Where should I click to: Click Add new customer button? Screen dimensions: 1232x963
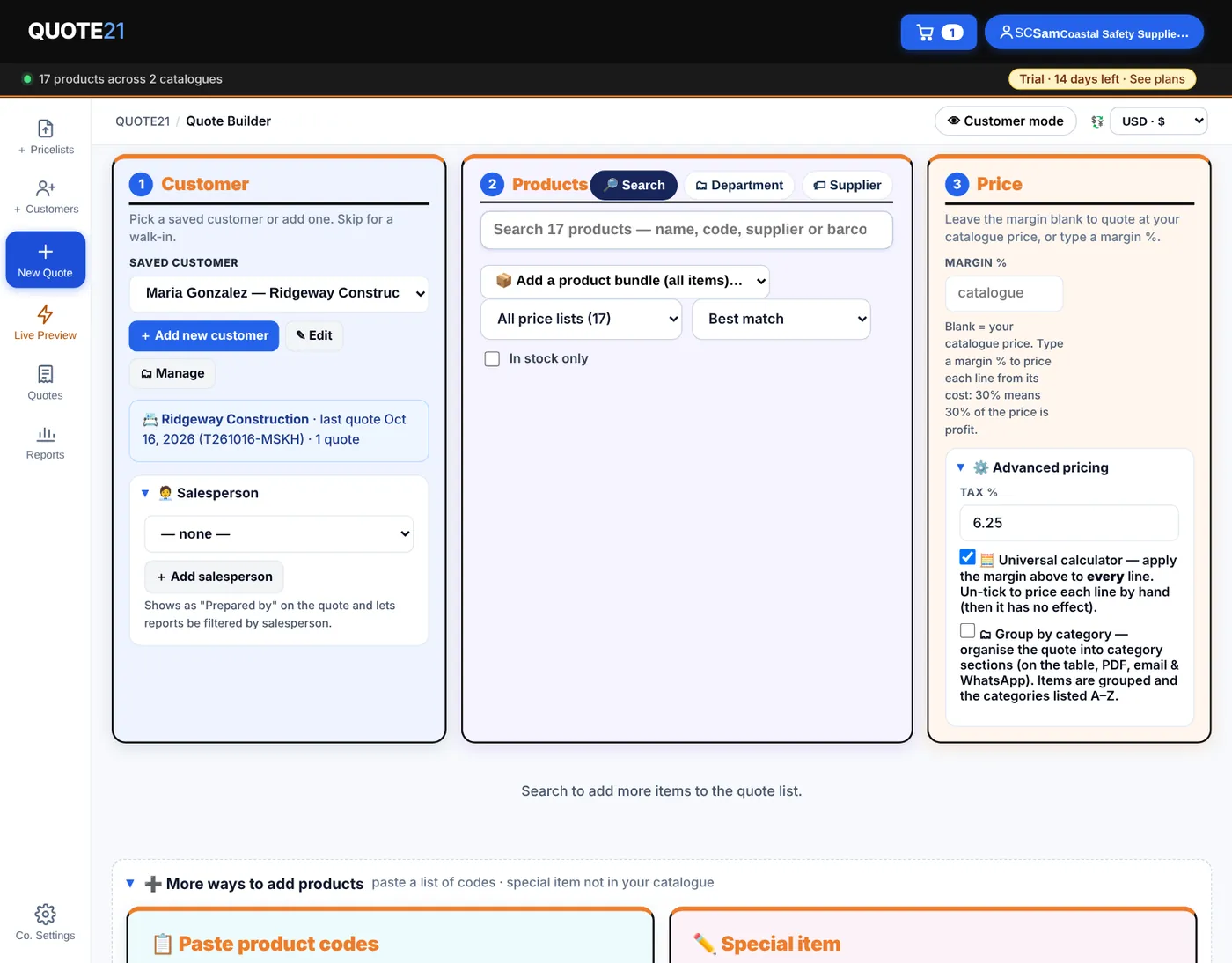coord(204,336)
